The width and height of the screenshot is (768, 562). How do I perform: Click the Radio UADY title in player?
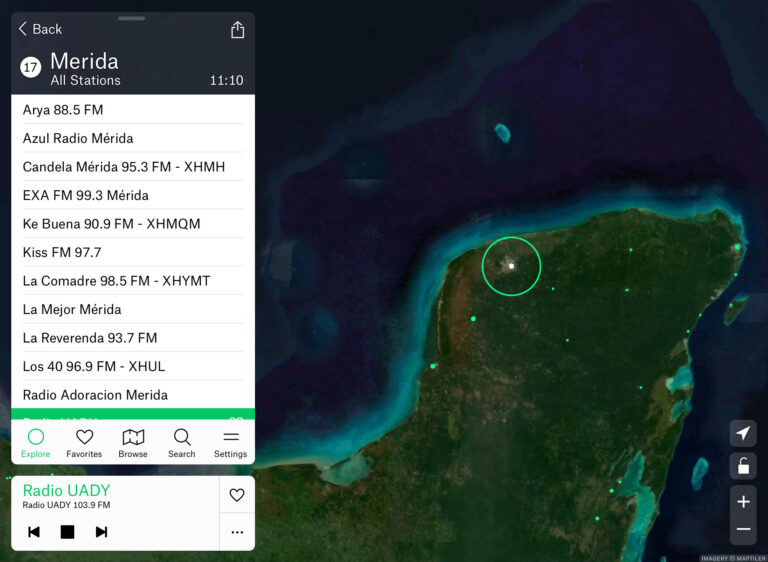[x=67, y=490]
